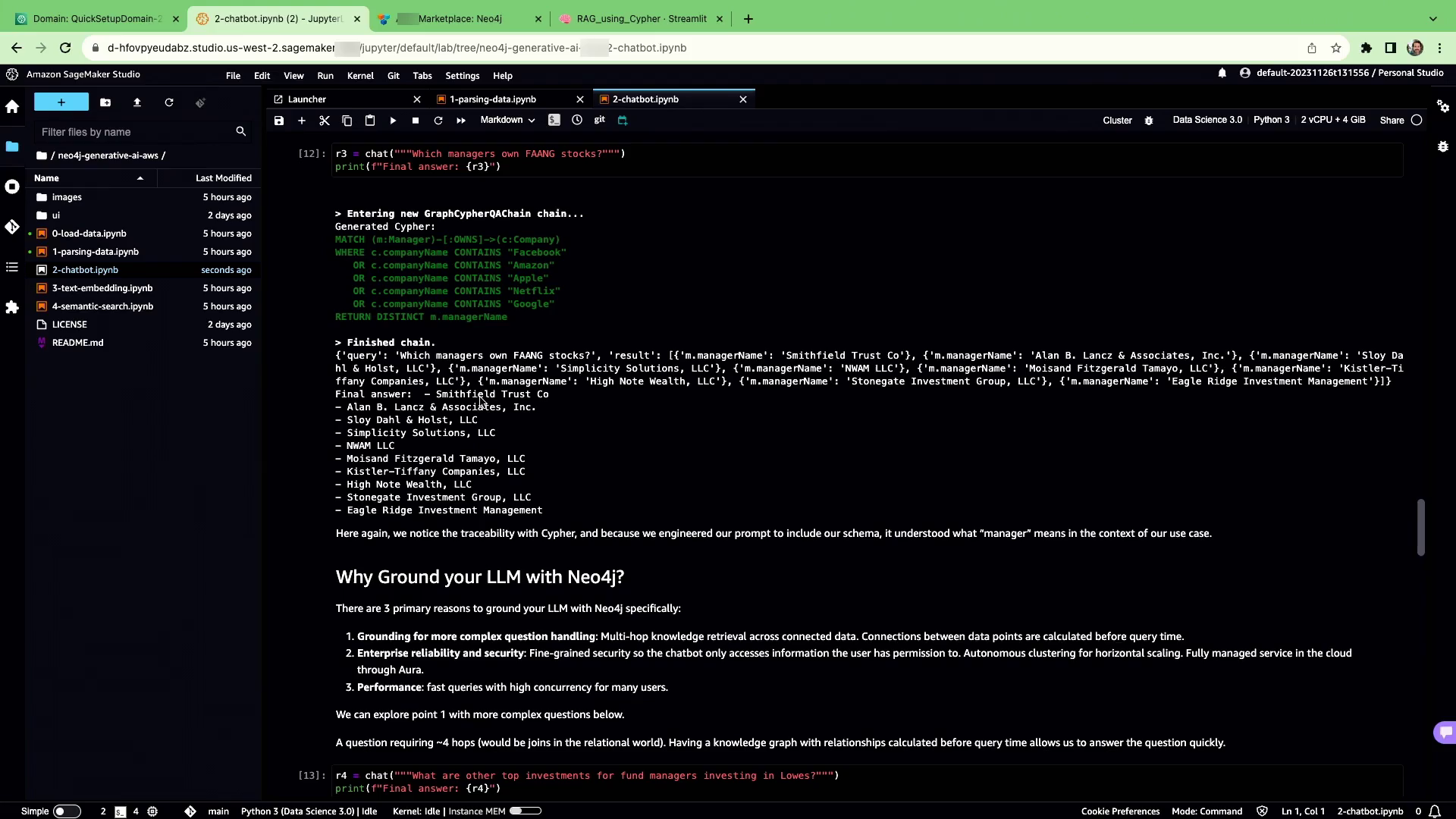Run the selected cell
The height and width of the screenshot is (819, 1456).
393,121
